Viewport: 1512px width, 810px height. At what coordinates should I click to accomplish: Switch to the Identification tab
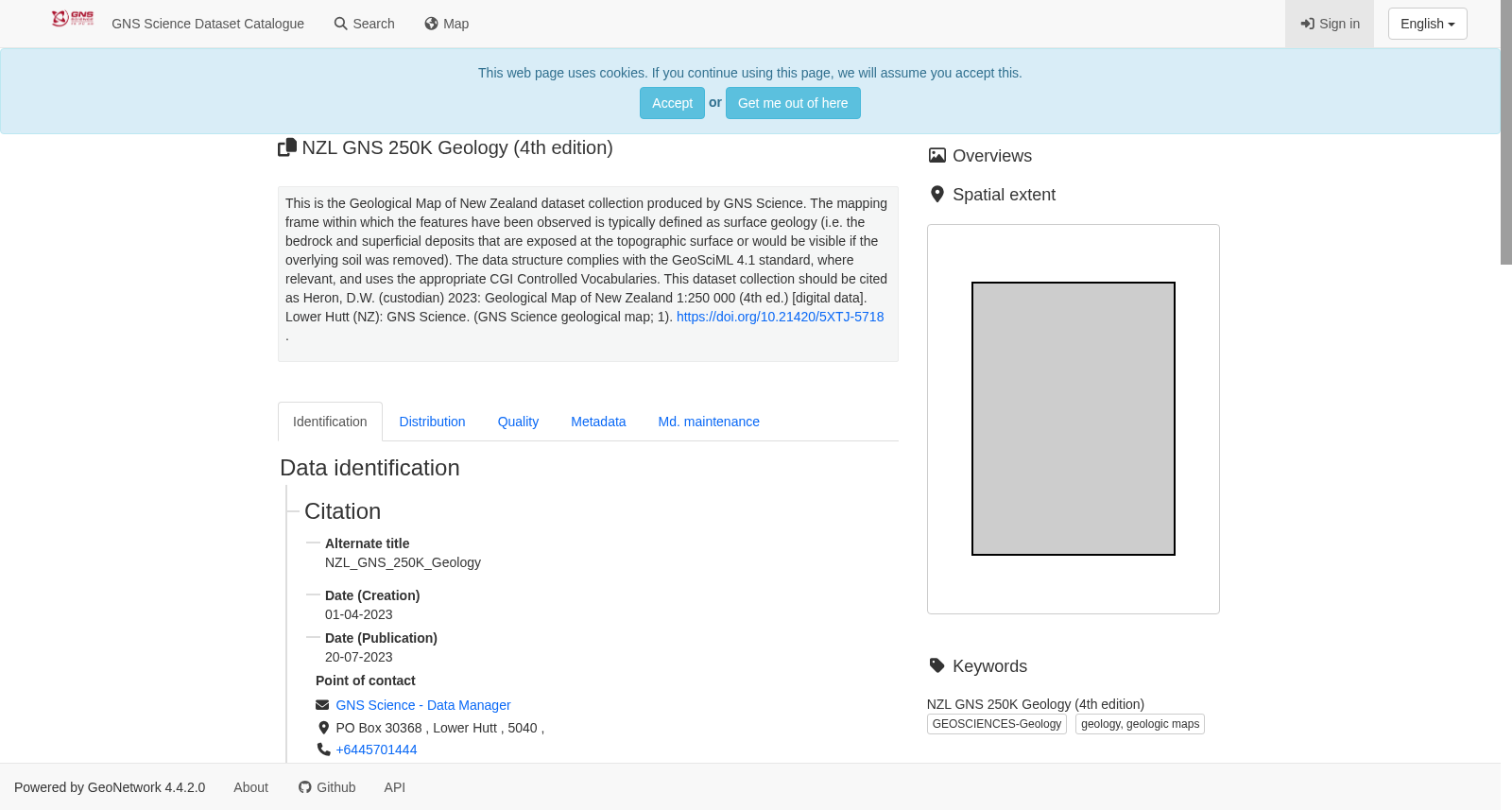click(330, 422)
